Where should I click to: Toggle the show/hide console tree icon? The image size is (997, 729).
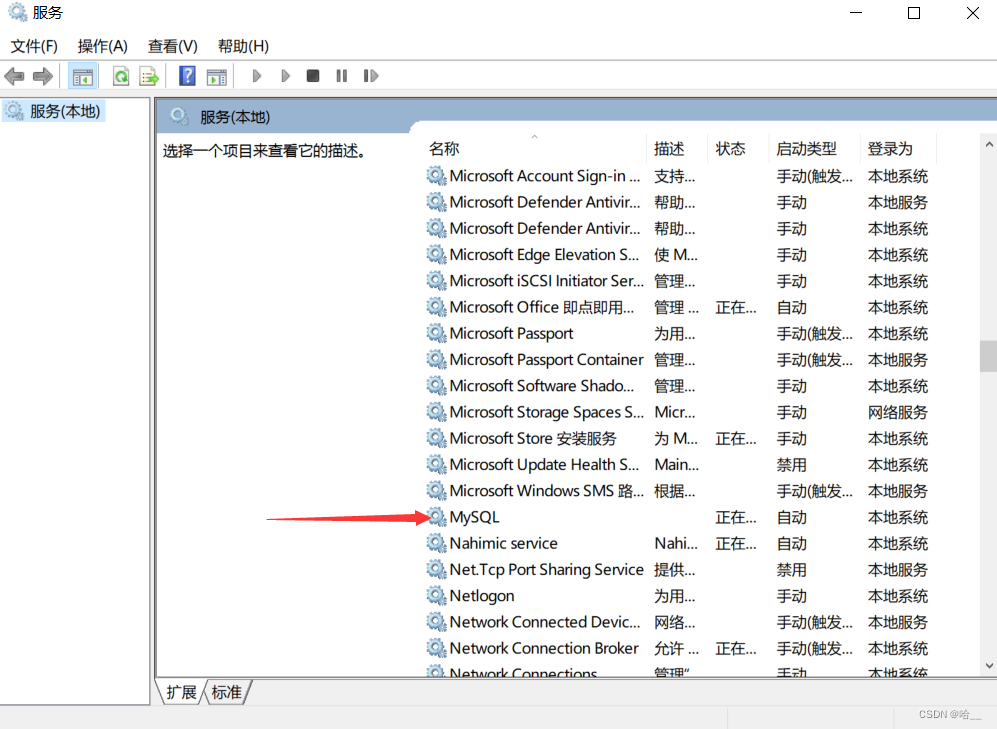[x=83, y=77]
